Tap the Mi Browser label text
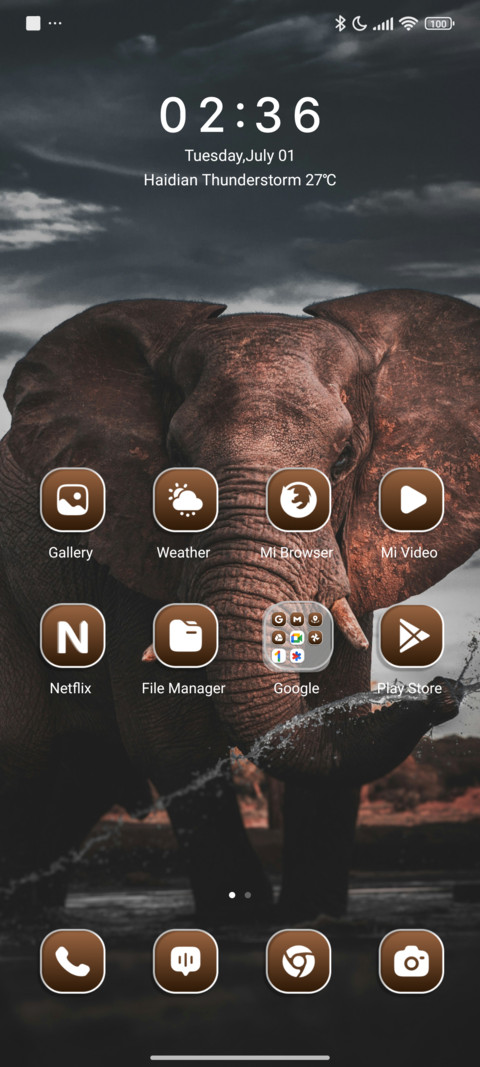Image resolution: width=480 pixels, height=1067 pixels. 297,553
